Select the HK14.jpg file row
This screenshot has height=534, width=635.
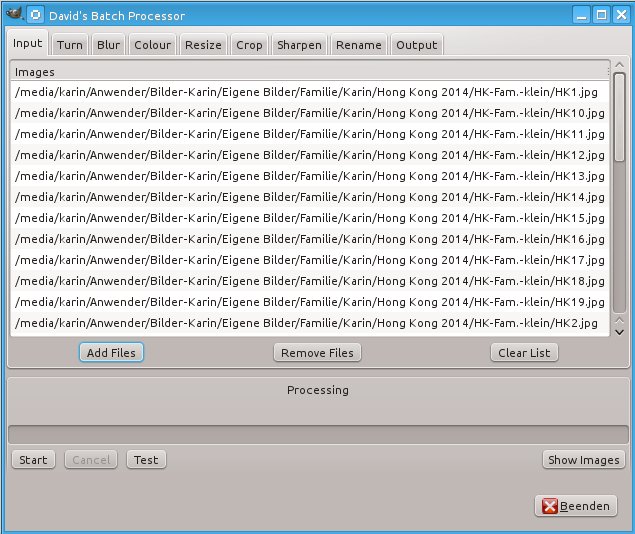click(310, 197)
